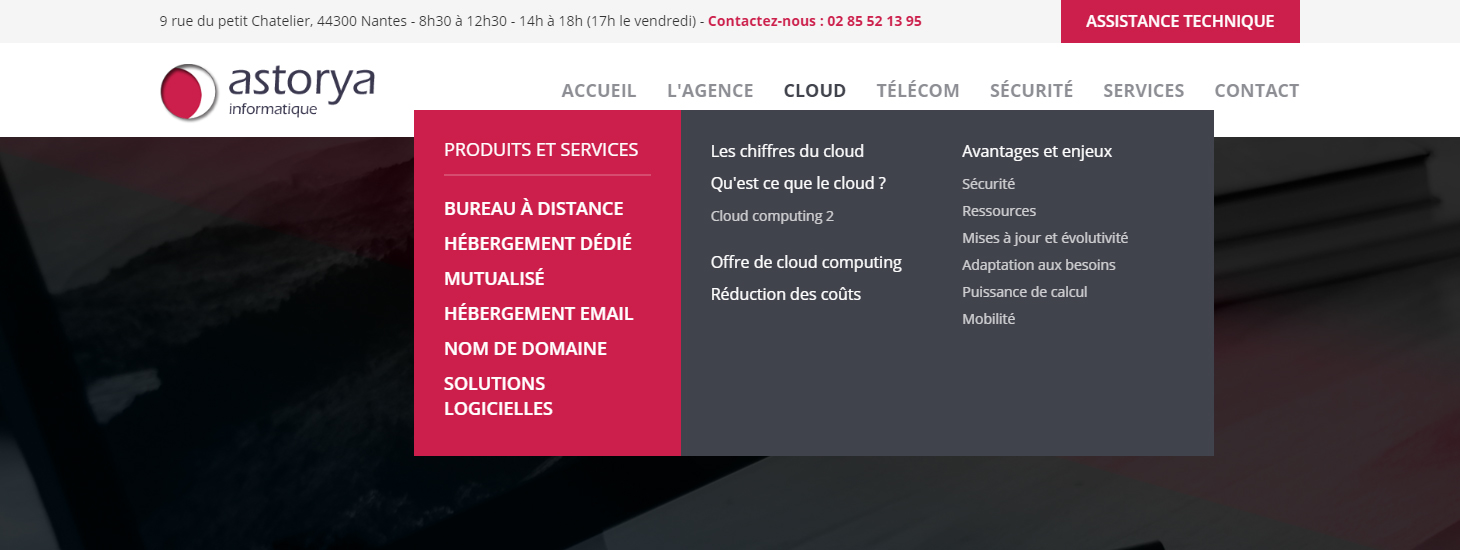Click the astorya informatique logo

click(x=267, y=91)
